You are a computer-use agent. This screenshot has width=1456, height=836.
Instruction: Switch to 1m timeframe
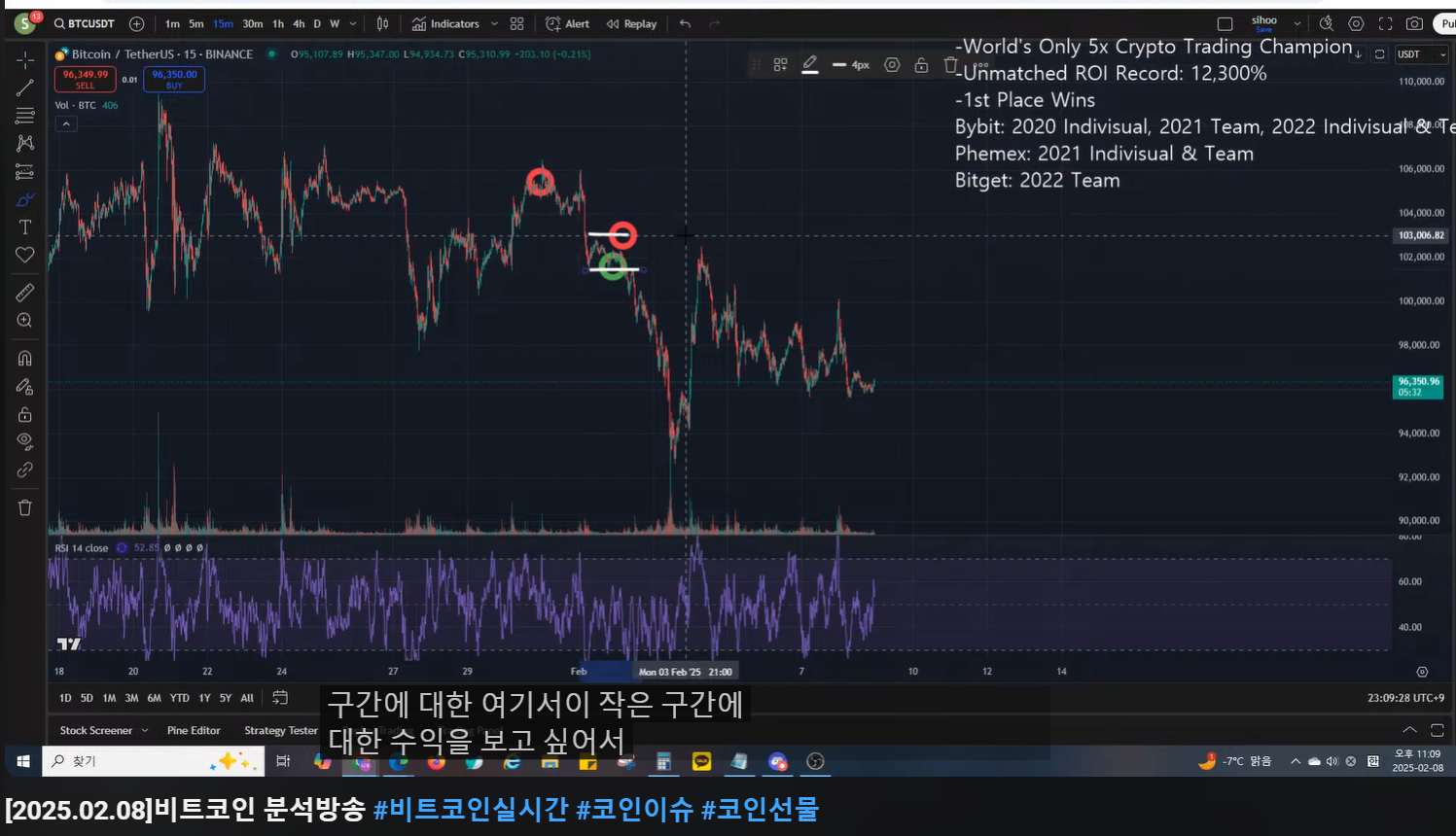tap(172, 23)
